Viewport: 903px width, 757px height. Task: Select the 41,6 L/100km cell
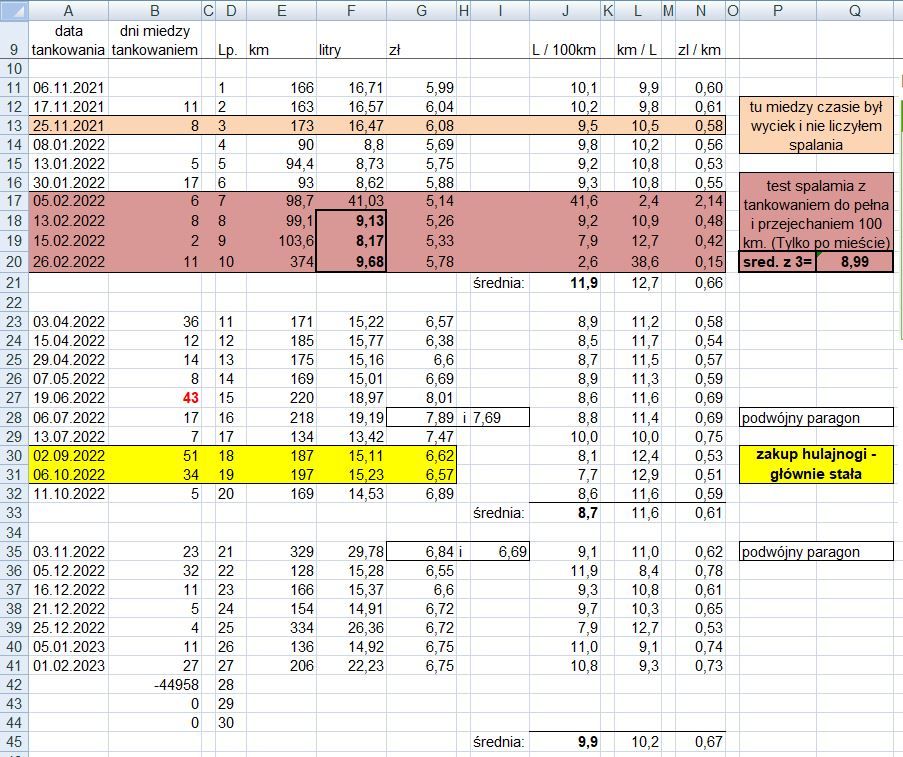[x=565, y=201]
